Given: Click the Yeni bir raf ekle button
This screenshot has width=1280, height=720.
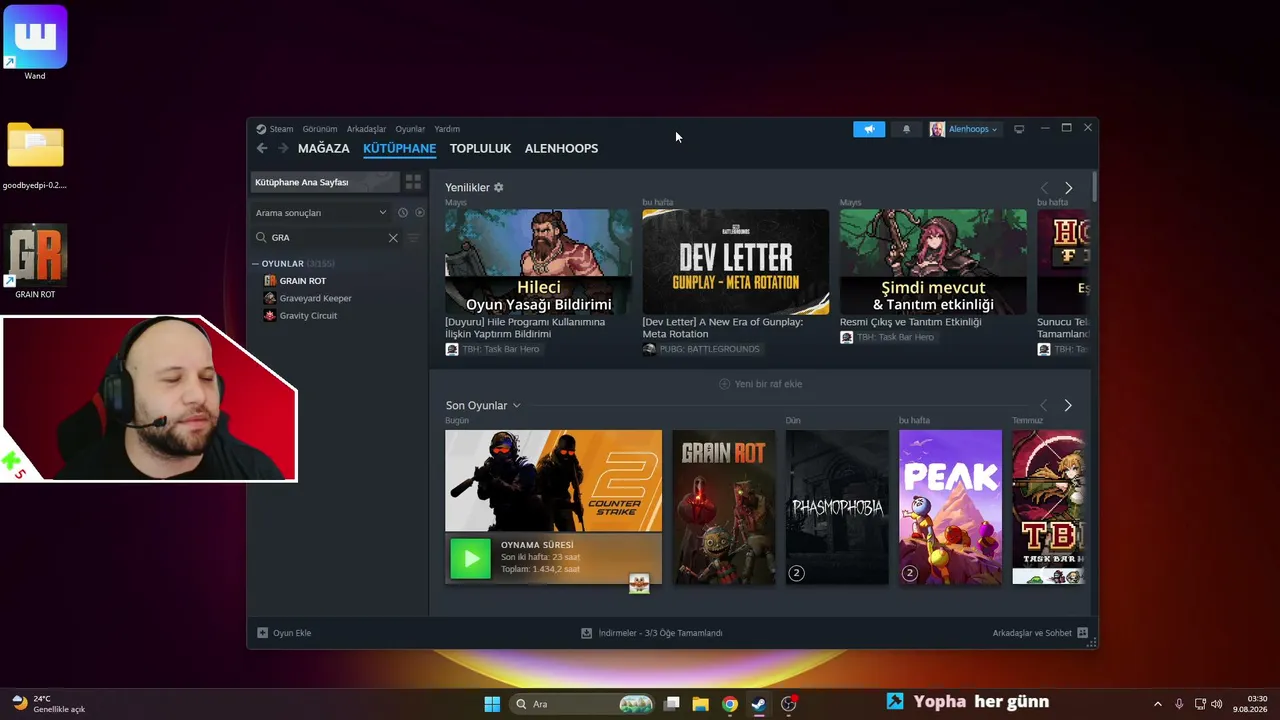Looking at the screenshot, I should pyautogui.click(x=760, y=384).
